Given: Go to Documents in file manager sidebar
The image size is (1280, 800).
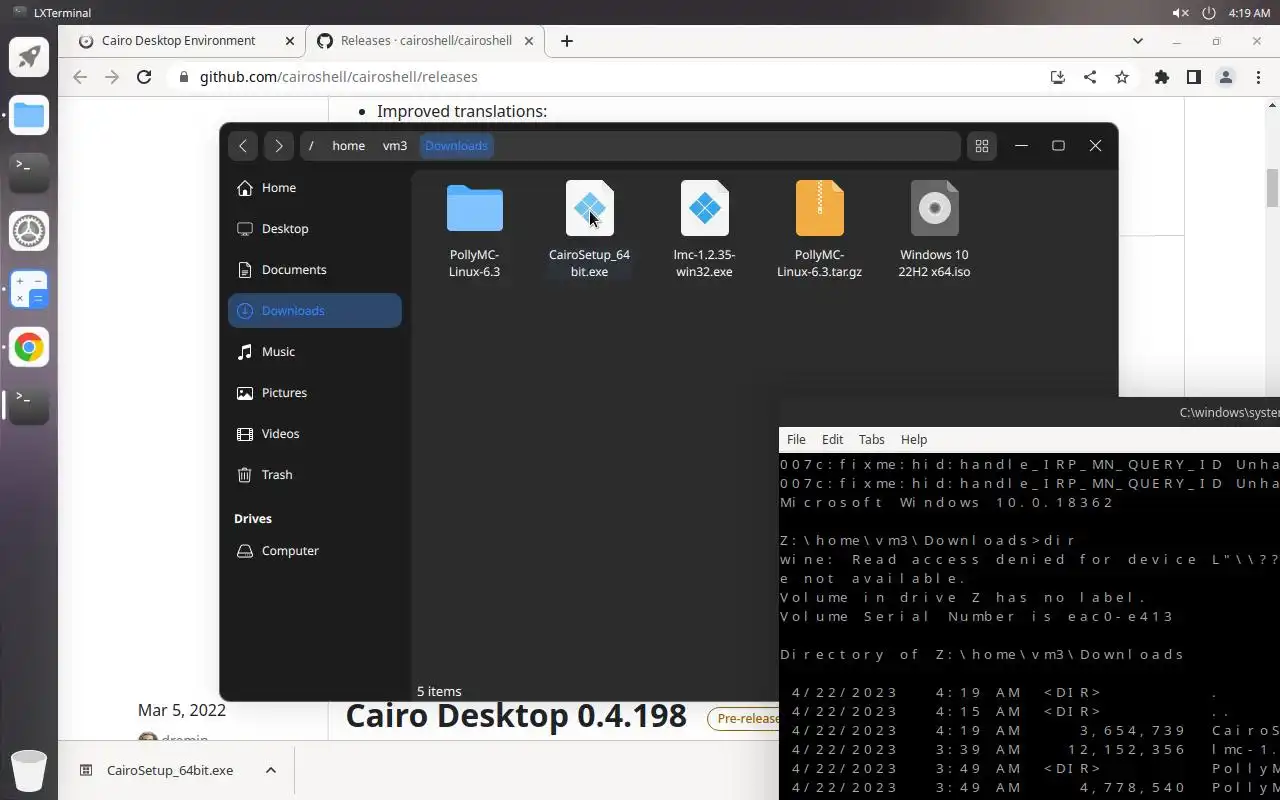Looking at the screenshot, I should (x=315, y=270).
